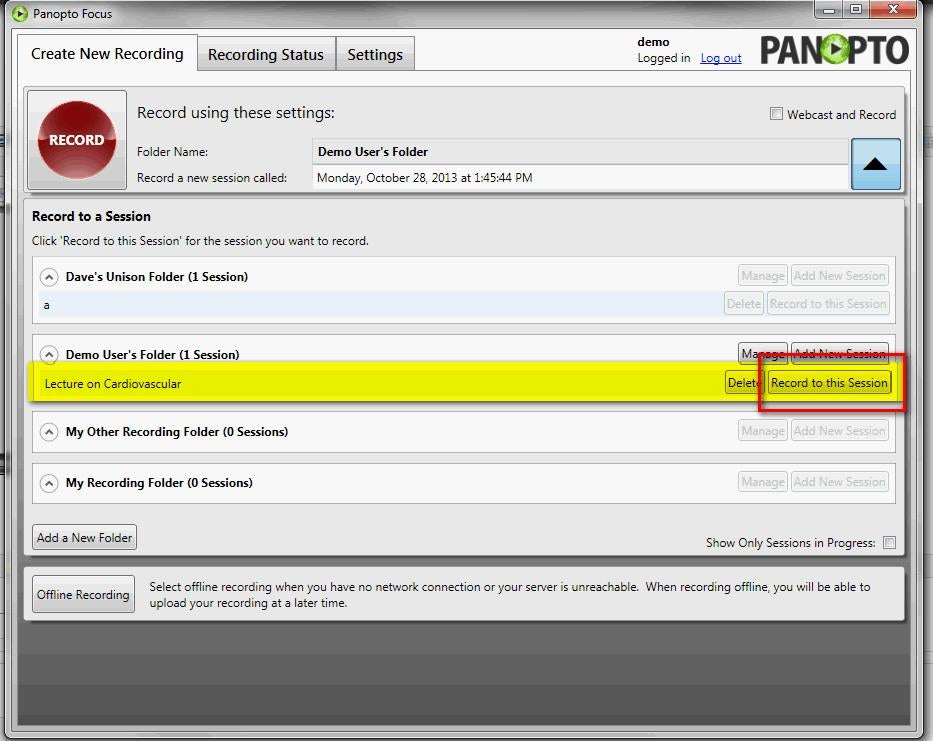Toggle Show Only Sessions in Progress
Image resolution: width=933 pixels, height=741 pixels.
(889, 542)
